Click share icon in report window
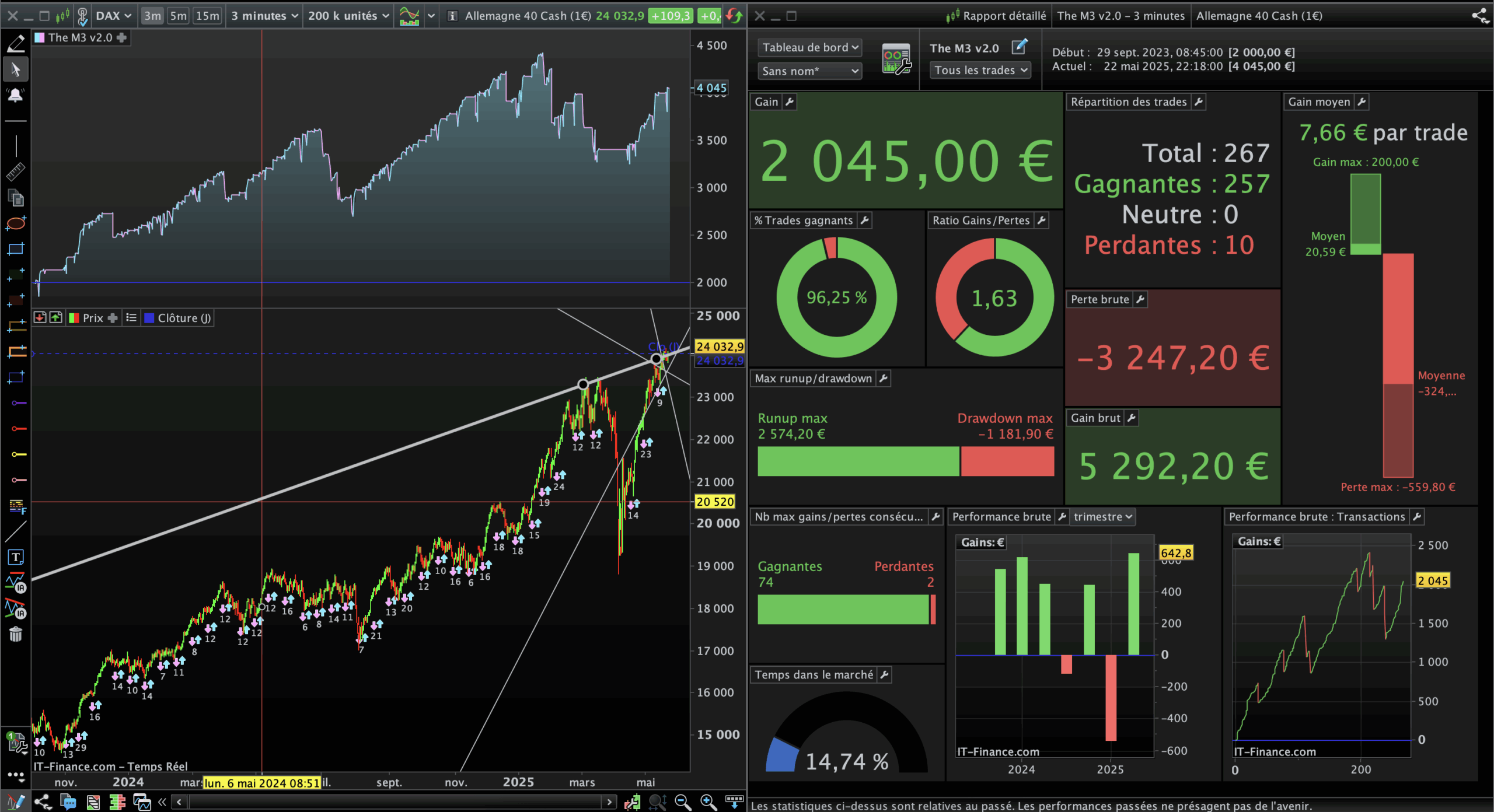 pyautogui.click(x=1480, y=16)
